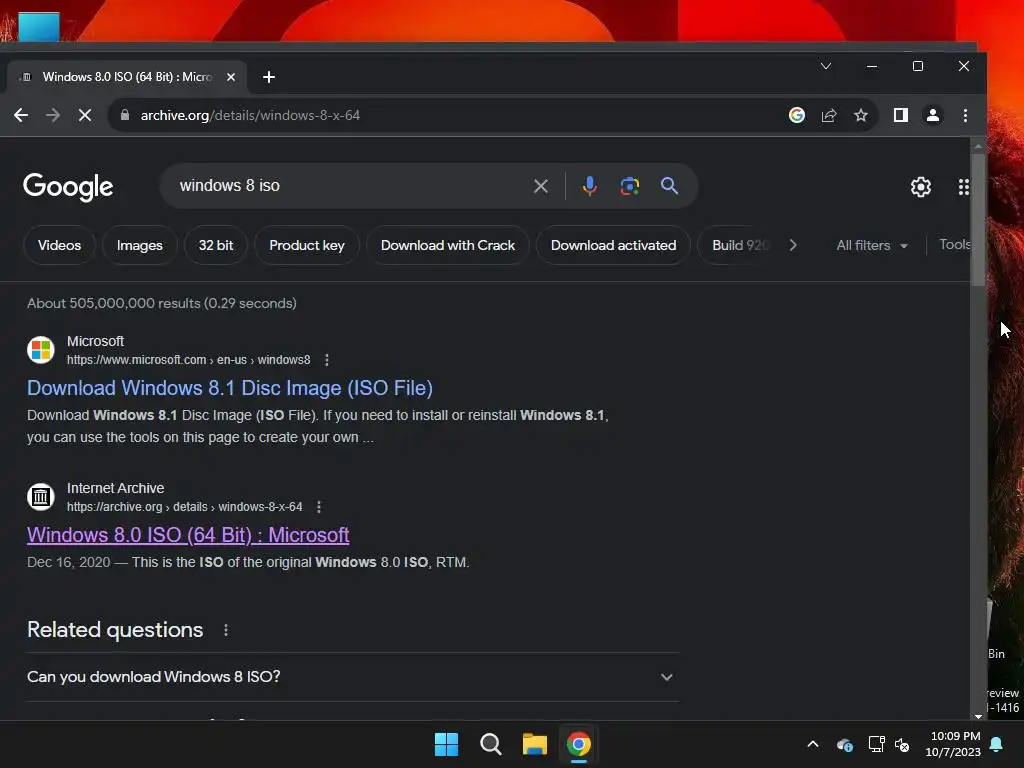The width and height of the screenshot is (1024, 768).
Task: Open options menu for Microsoft result
Action: coord(327,360)
